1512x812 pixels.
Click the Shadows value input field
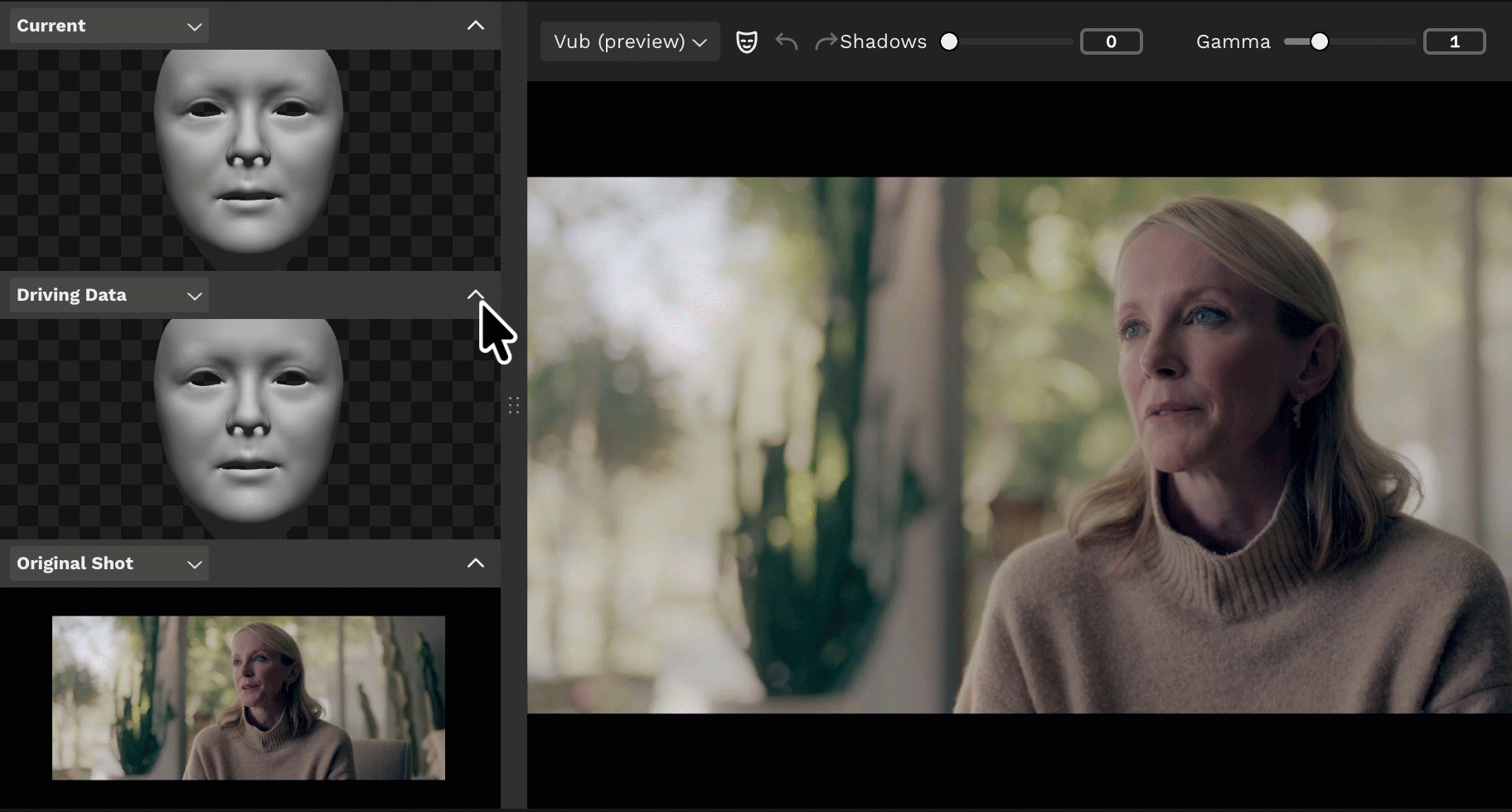point(1111,41)
